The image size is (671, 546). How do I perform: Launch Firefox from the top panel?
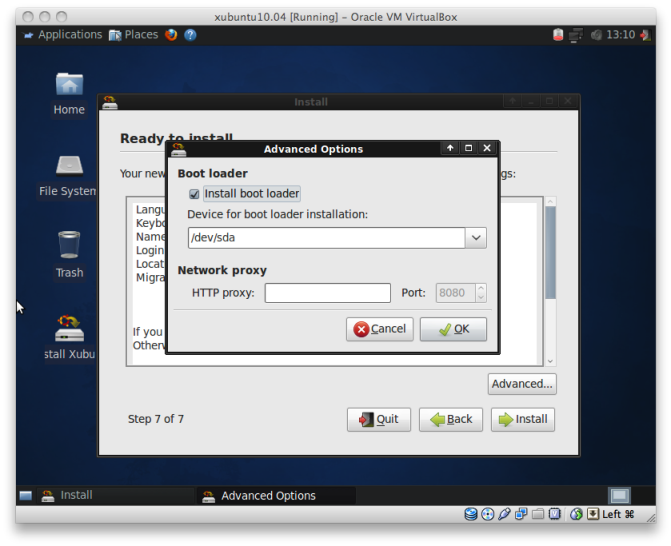[x=171, y=35]
